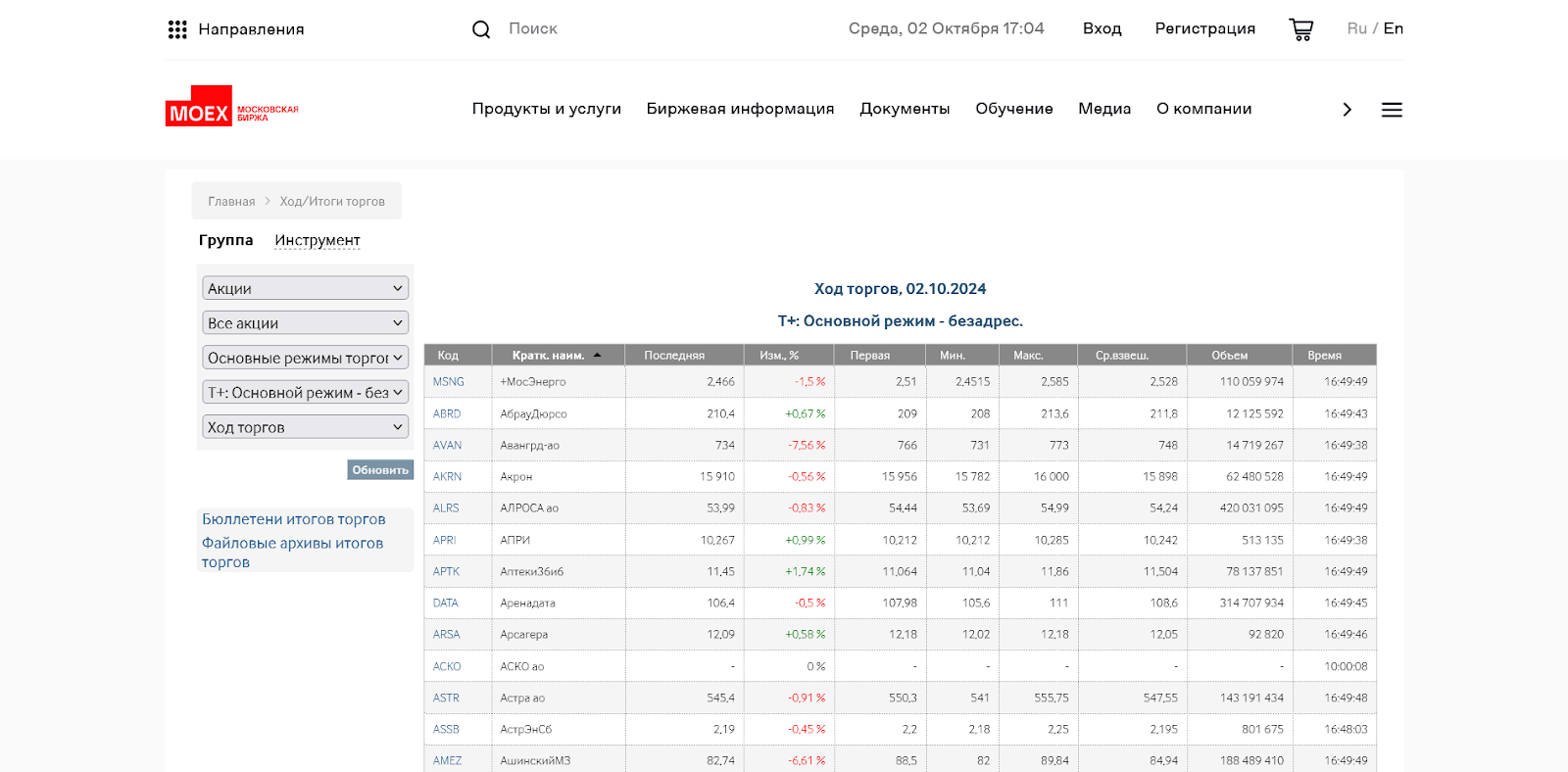1568x772 pixels.
Task: Expand the Ход торгов dropdown
Action: click(x=306, y=427)
